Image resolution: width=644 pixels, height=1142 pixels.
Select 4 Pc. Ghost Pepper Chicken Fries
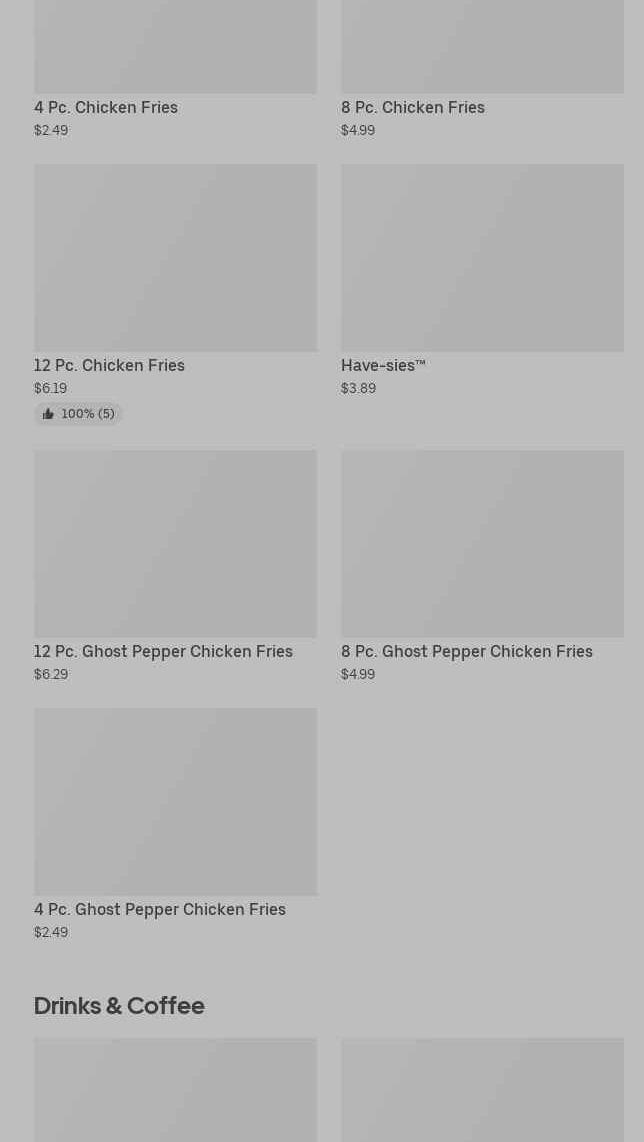[x=160, y=909]
